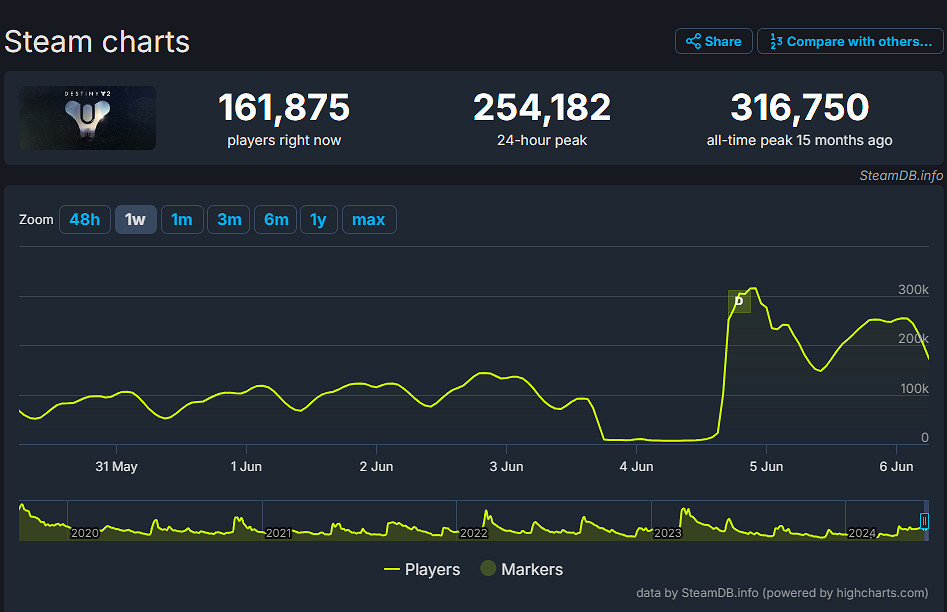Click the navigator range handle
This screenshot has height=612, width=947.
tap(924, 521)
